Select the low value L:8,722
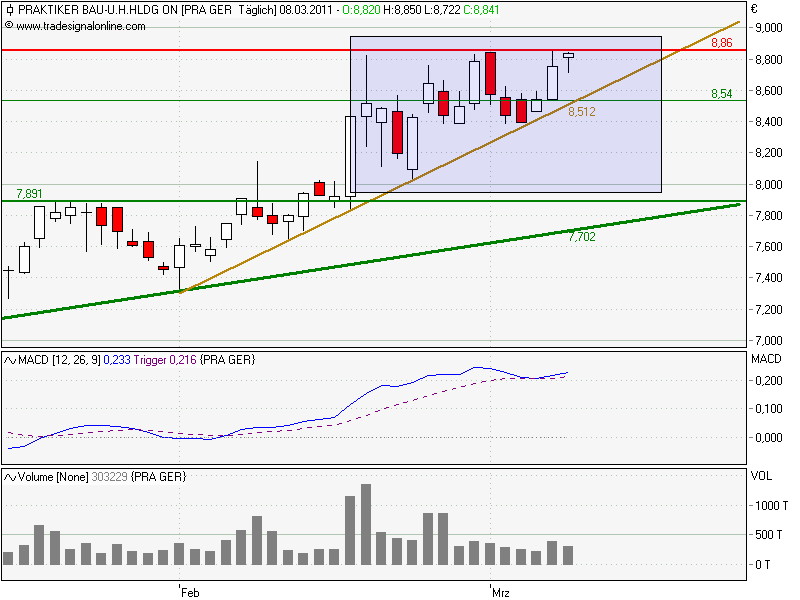The image size is (800, 600). click(x=442, y=10)
